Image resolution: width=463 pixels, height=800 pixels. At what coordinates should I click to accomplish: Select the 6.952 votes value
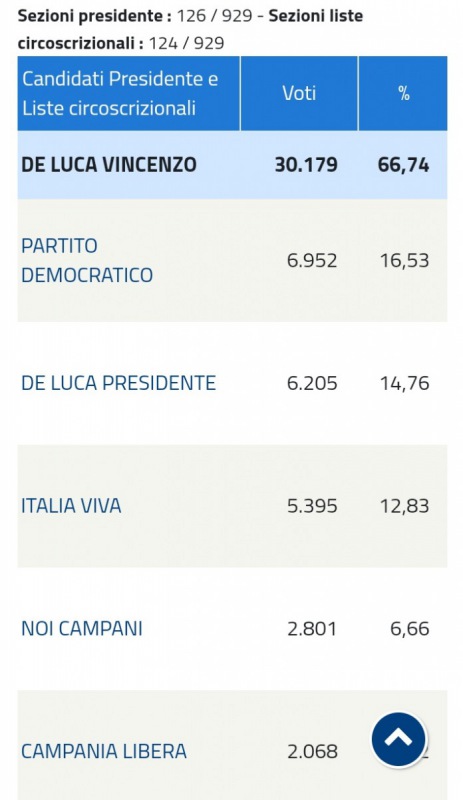[x=312, y=261]
